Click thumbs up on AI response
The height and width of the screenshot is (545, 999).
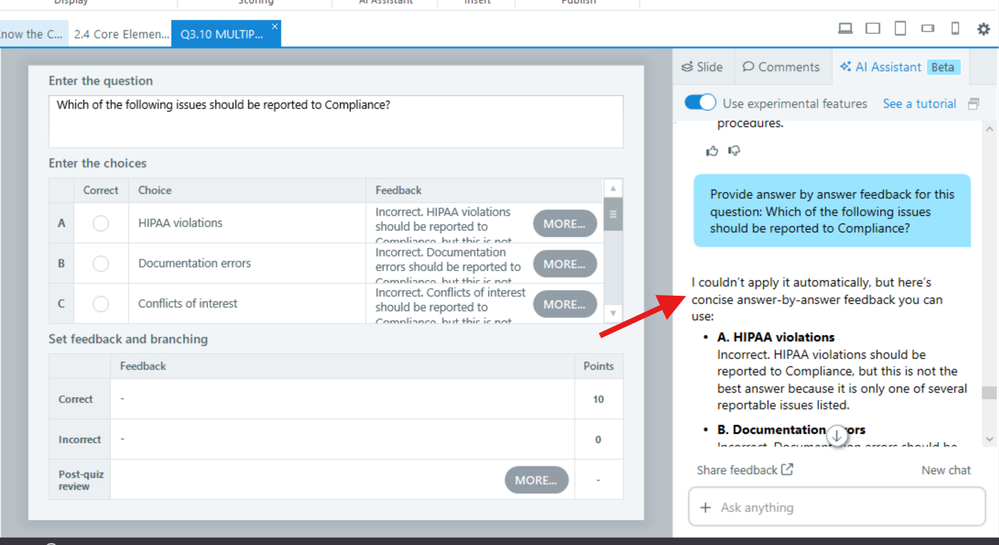712,151
